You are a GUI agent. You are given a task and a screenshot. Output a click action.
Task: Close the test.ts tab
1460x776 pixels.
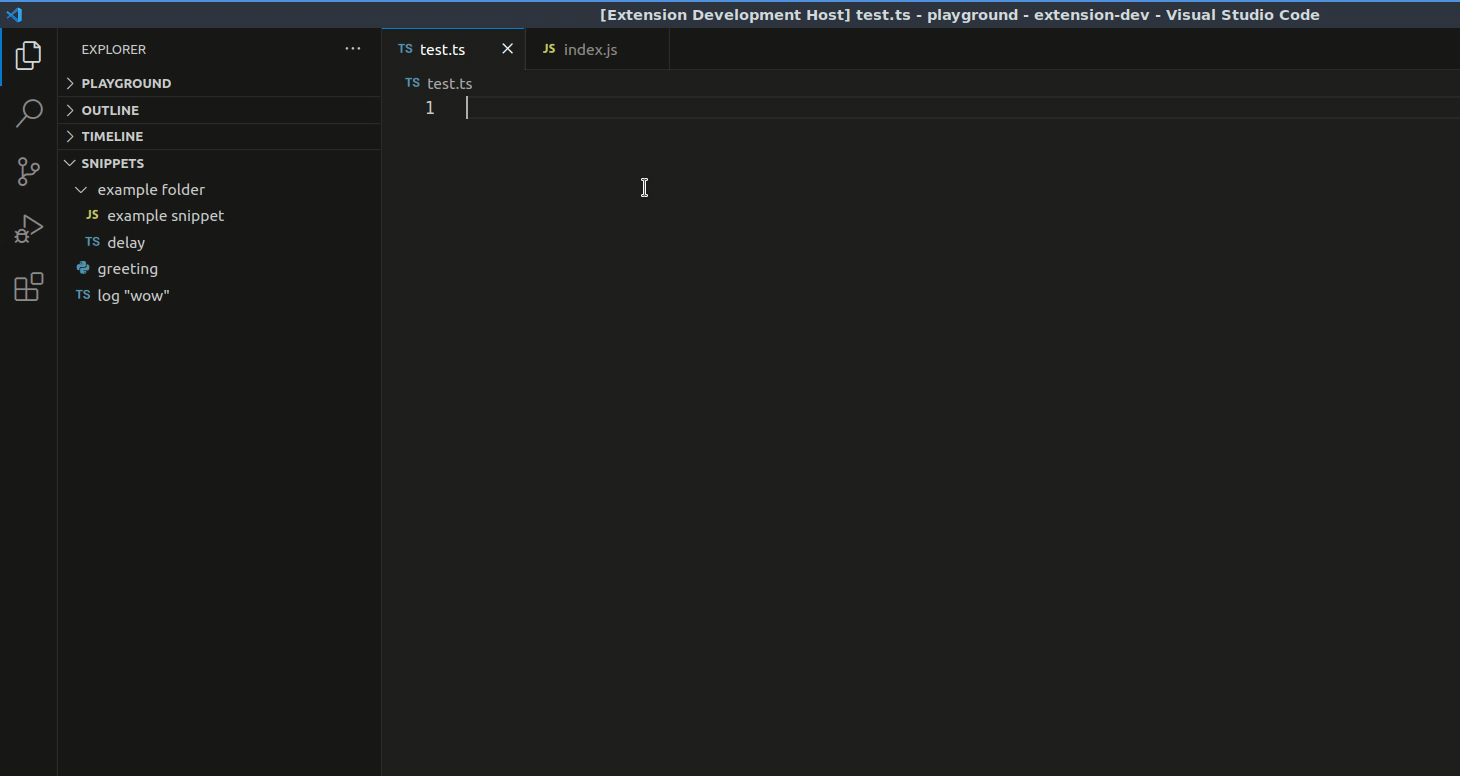pyautogui.click(x=507, y=49)
